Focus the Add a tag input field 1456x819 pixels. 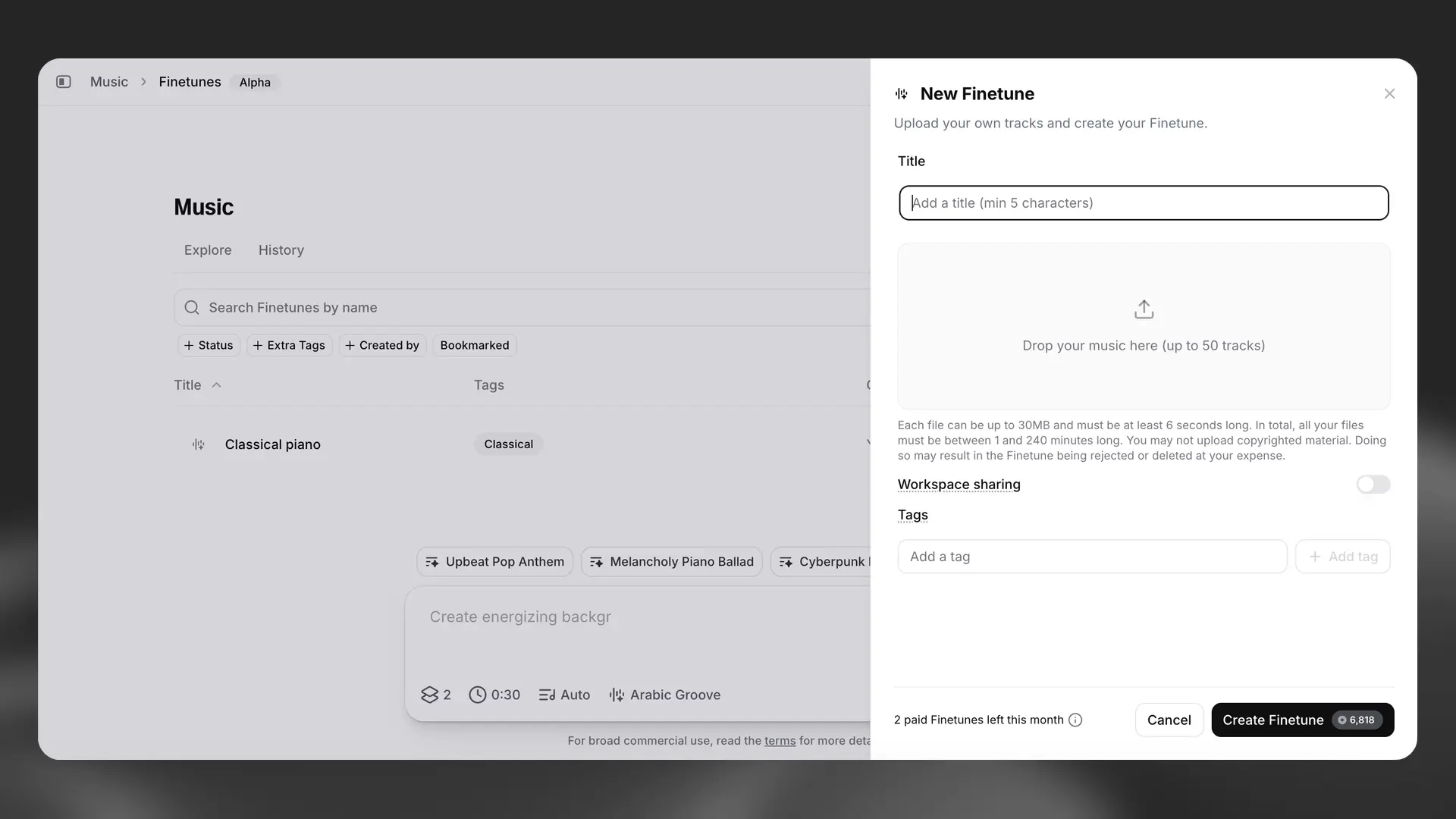(x=1092, y=557)
